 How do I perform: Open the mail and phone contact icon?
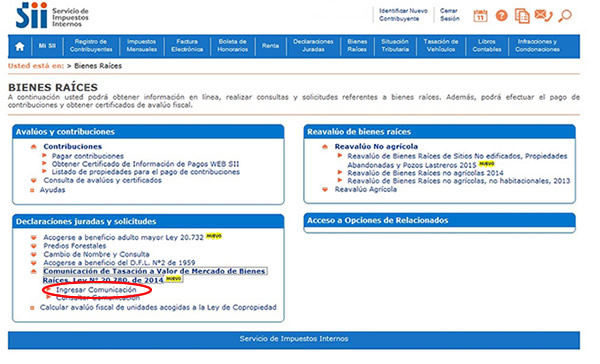tap(543, 16)
